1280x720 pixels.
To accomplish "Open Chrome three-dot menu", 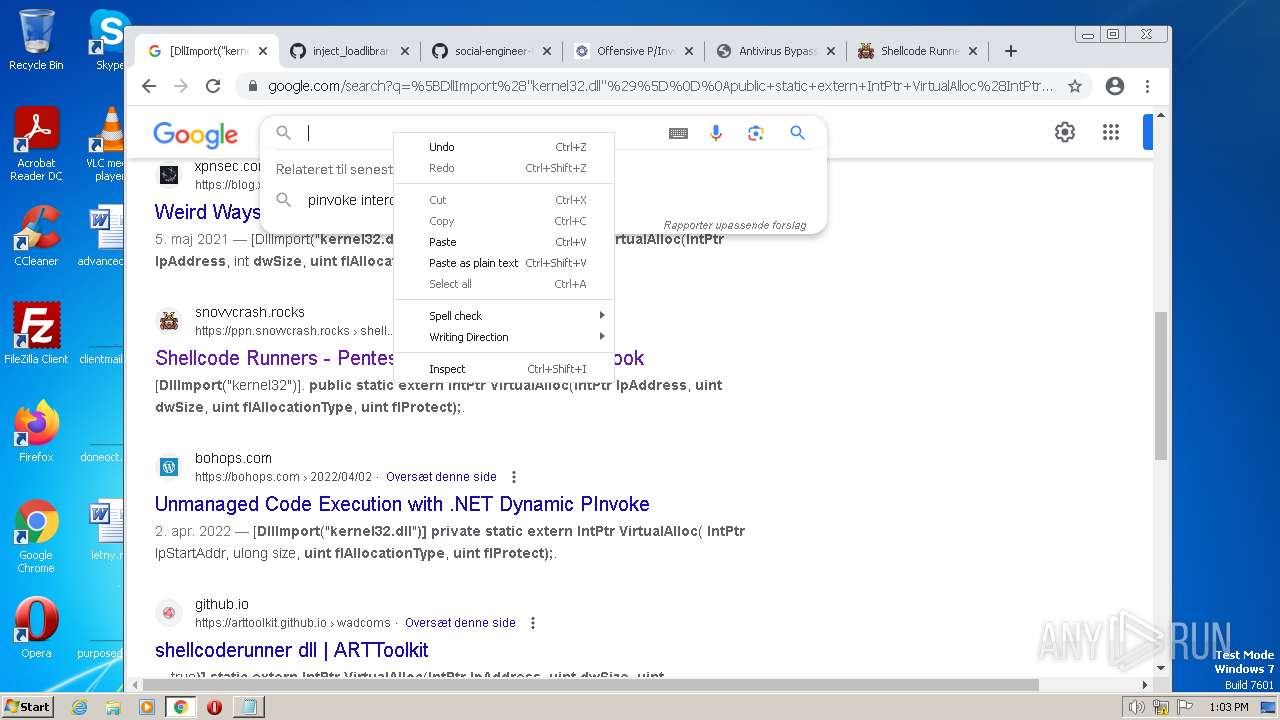I will coord(1148,86).
